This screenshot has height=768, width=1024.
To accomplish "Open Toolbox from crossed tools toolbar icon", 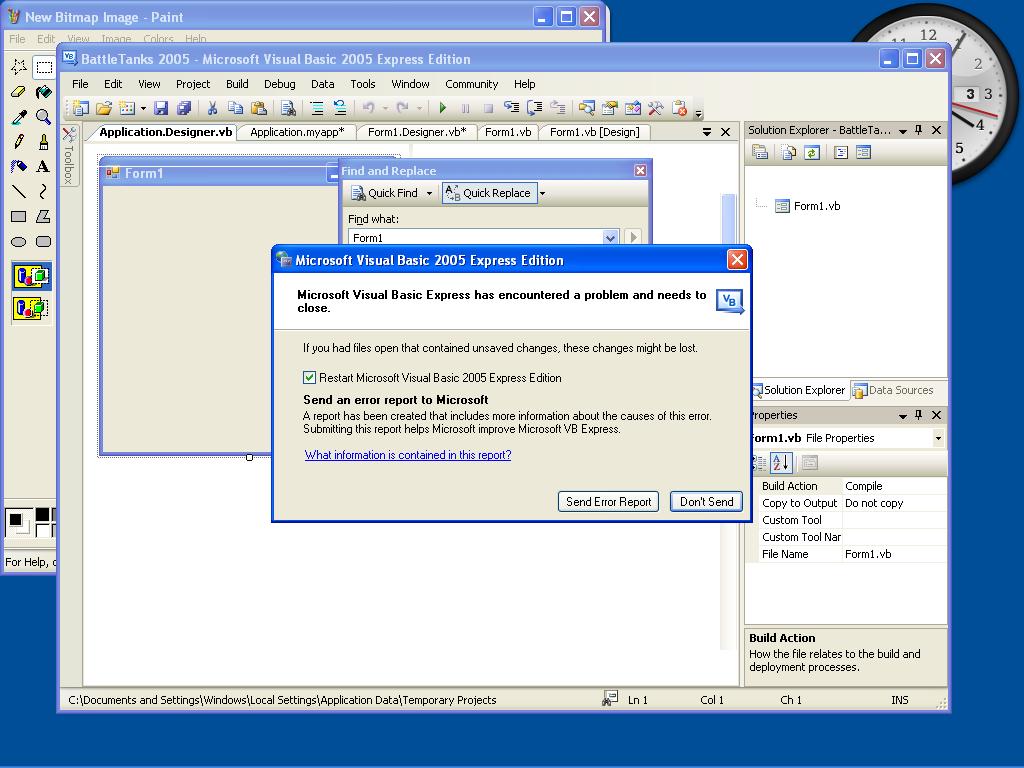I will tap(656, 108).
